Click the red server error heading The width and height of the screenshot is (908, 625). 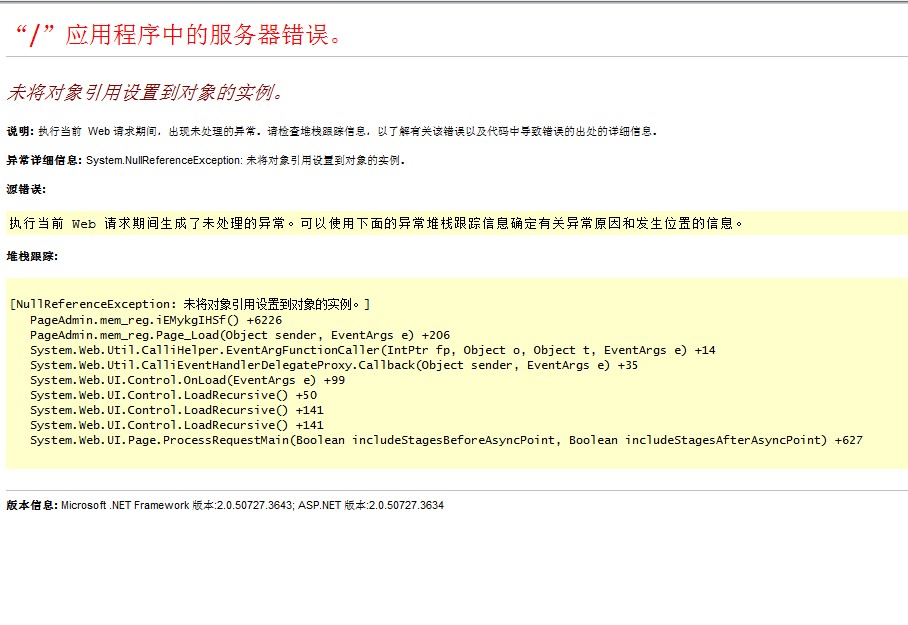[180, 35]
